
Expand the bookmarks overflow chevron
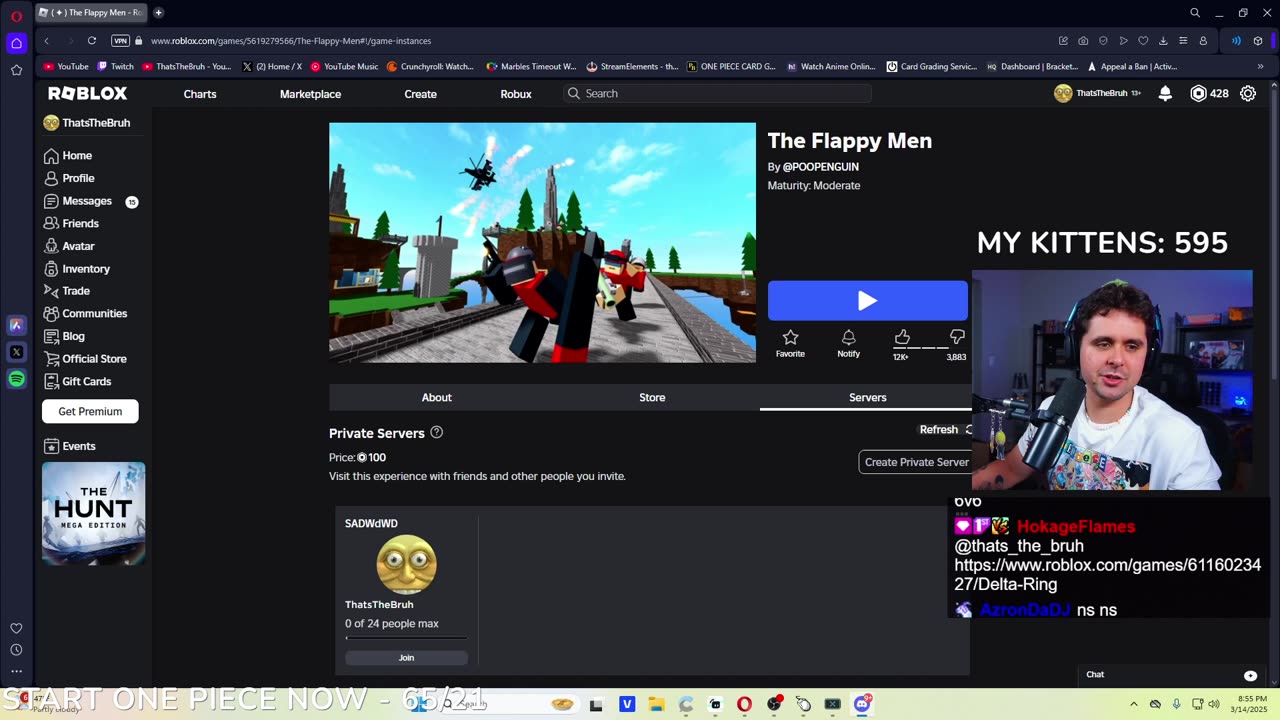coord(1260,67)
